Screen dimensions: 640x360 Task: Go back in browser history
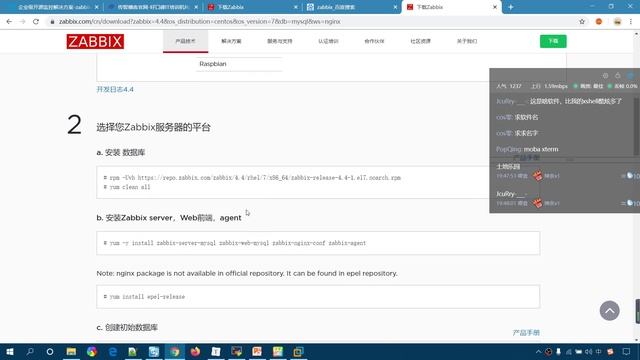click(9, 22)
